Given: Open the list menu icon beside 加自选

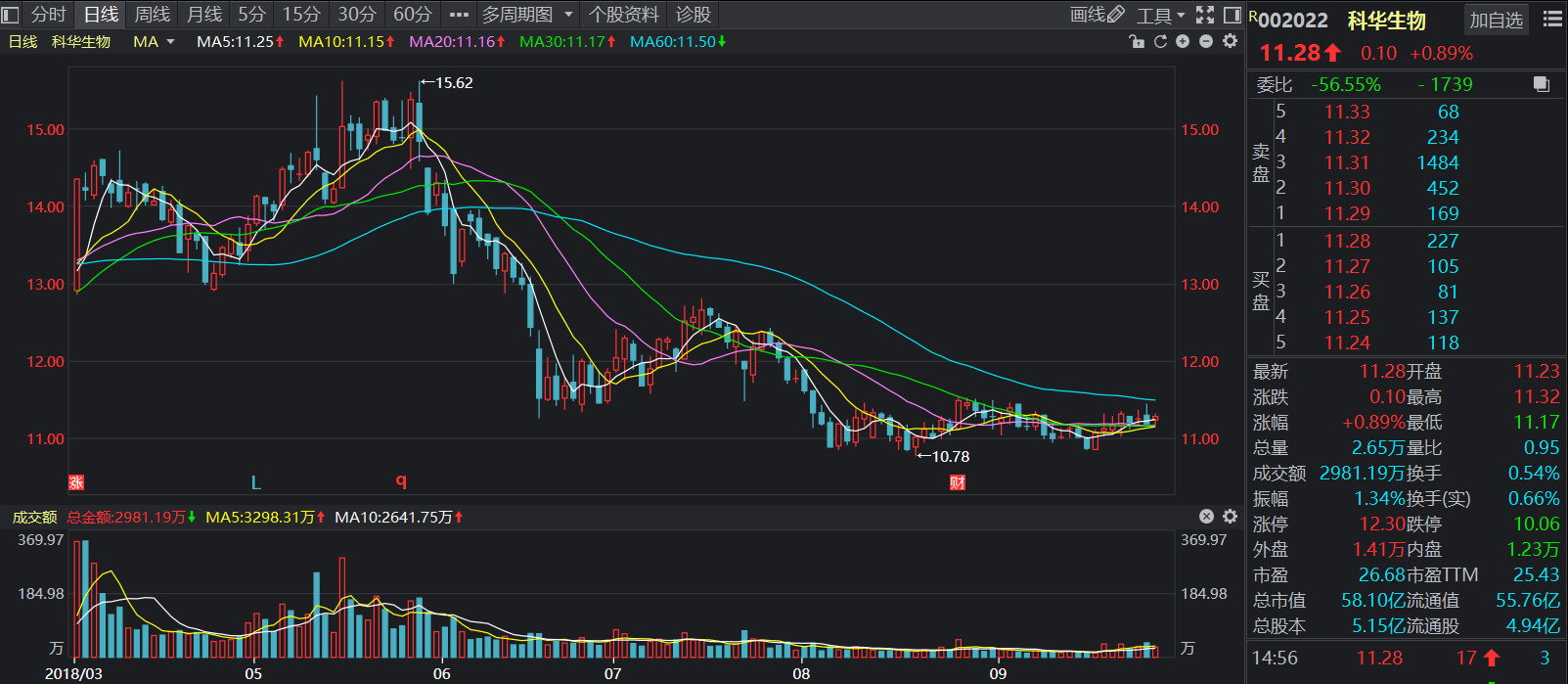Looking at the screenshot, I should [x=1552, y=20].
